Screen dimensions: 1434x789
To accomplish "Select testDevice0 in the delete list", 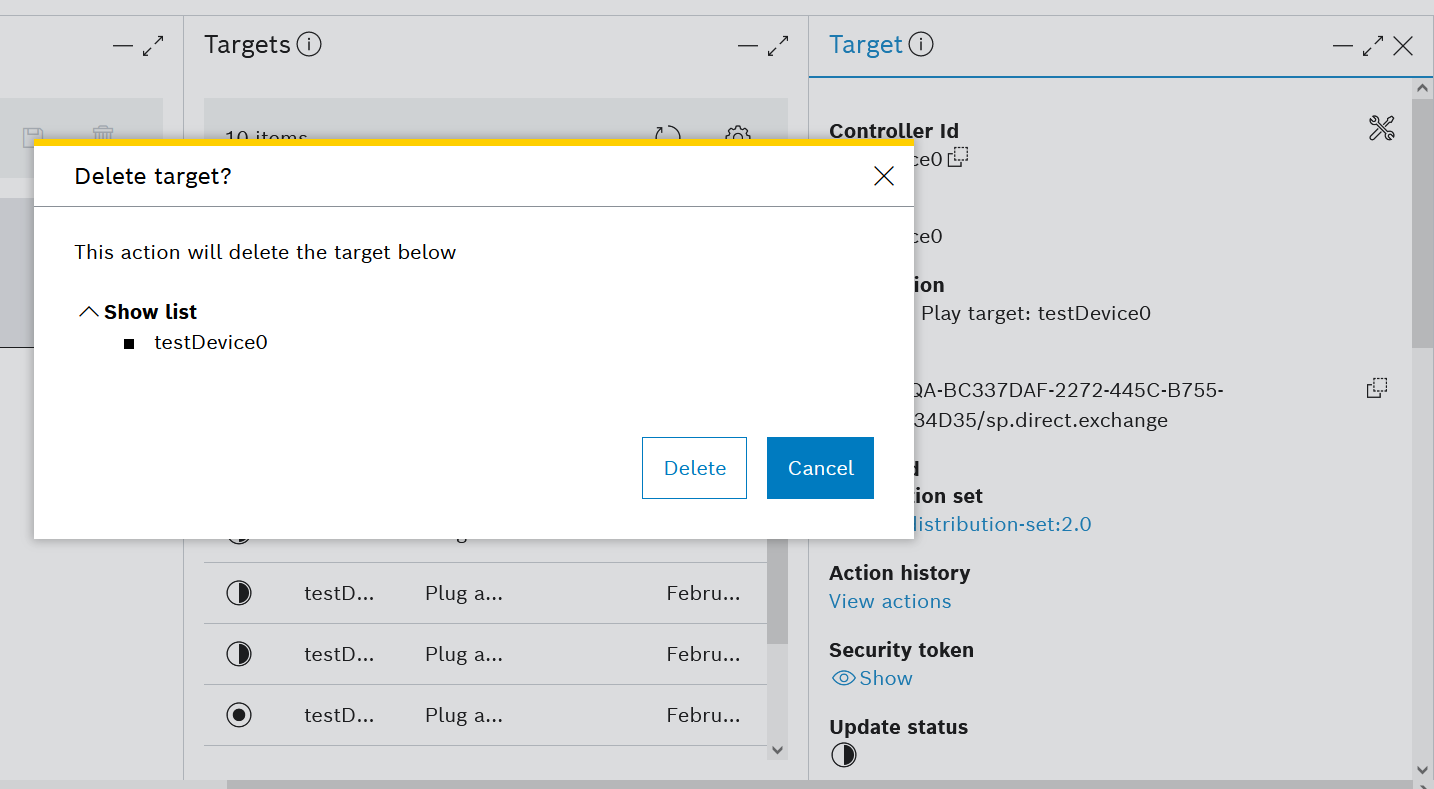I will (210, 343).
